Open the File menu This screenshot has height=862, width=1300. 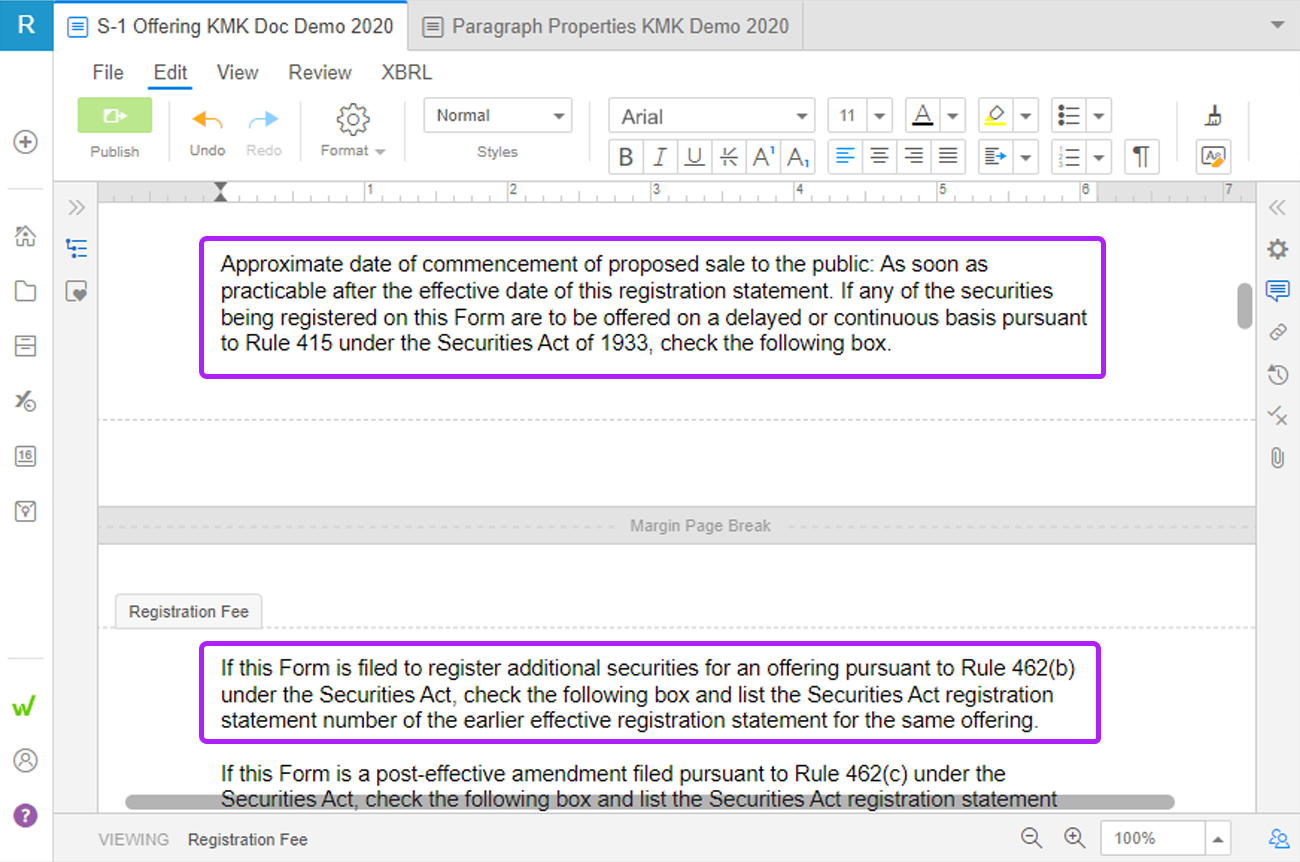point(108,72)
